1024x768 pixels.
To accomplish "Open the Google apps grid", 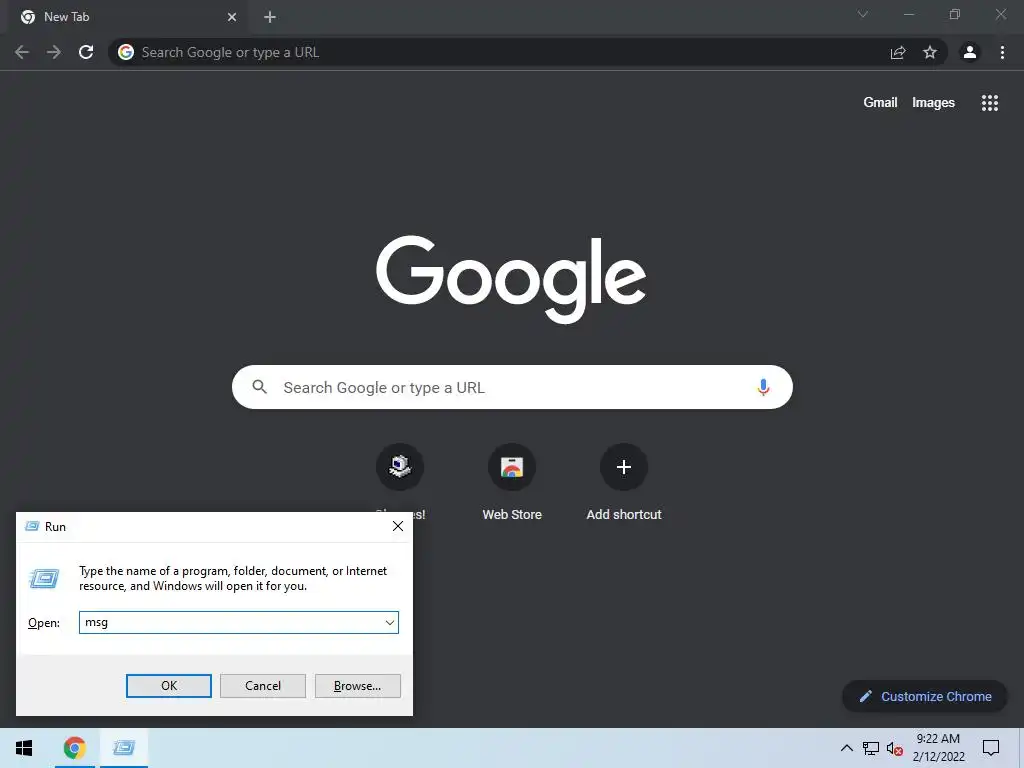I will [x=990, y=103].
